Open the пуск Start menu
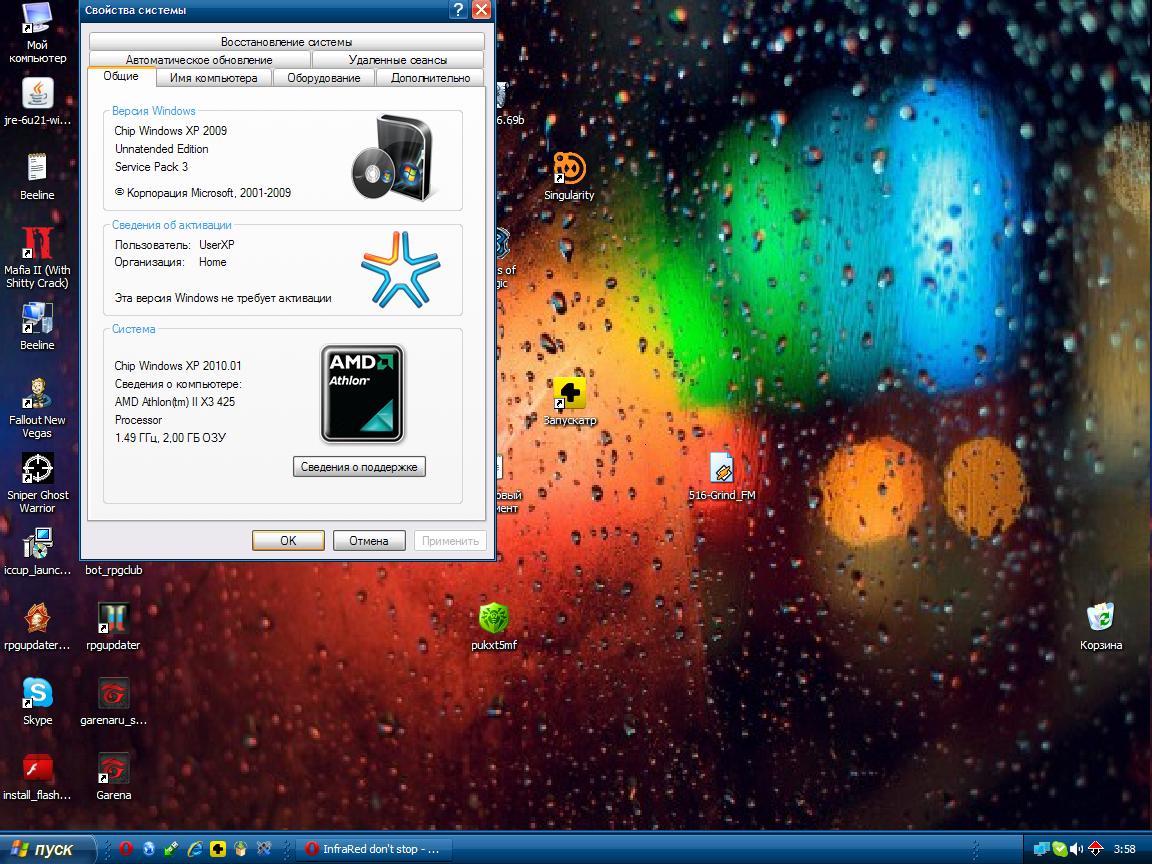This screenshot has height=864, width=1152. [47, 849]
